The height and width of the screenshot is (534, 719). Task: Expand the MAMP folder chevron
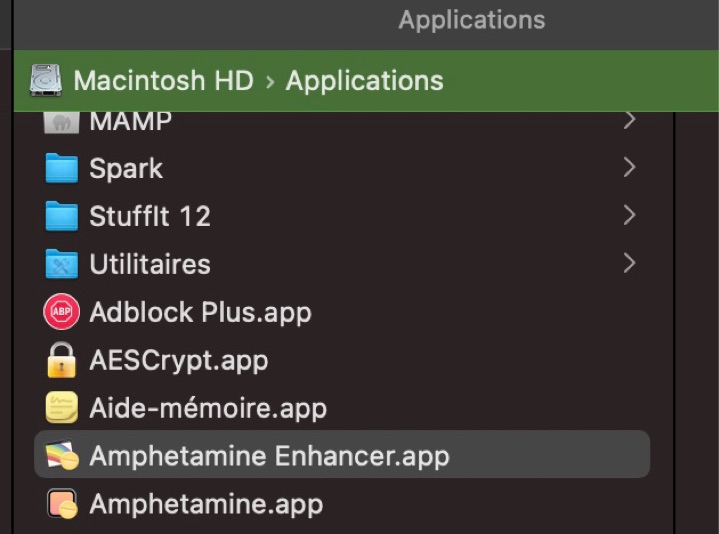pos(629,121)
